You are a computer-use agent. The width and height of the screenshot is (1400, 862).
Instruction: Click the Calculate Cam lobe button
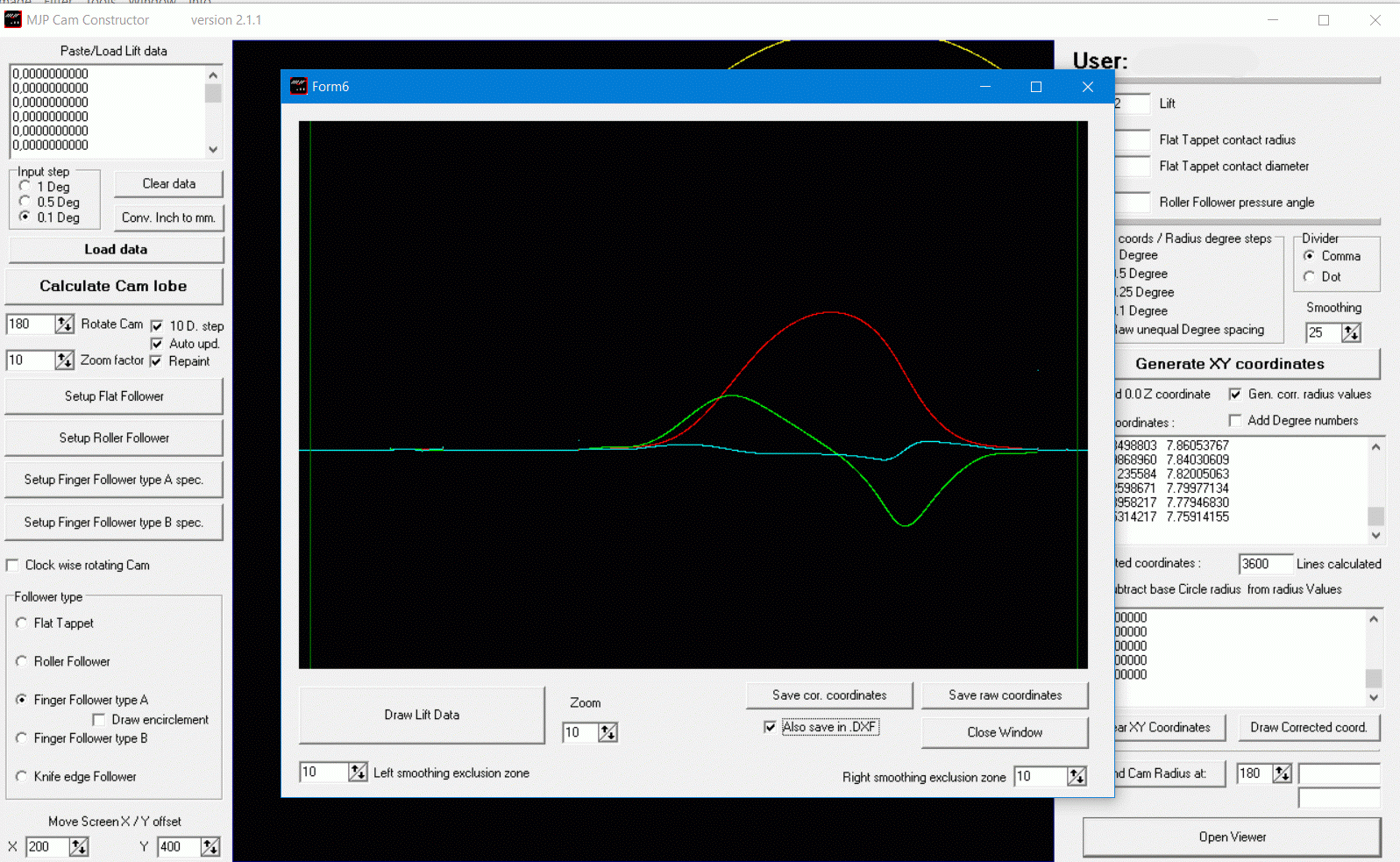click(x=113, y=287)
